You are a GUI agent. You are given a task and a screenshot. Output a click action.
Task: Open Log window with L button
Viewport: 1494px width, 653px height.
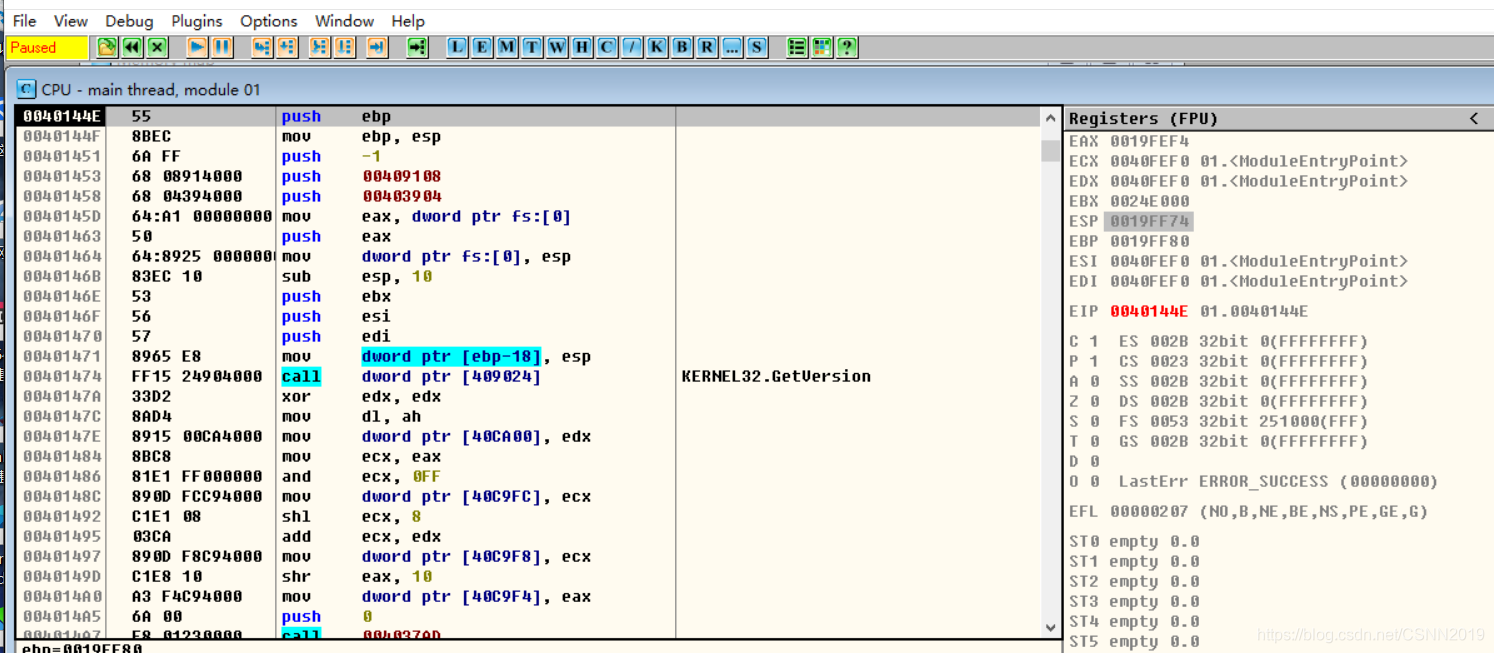point(458,47)
